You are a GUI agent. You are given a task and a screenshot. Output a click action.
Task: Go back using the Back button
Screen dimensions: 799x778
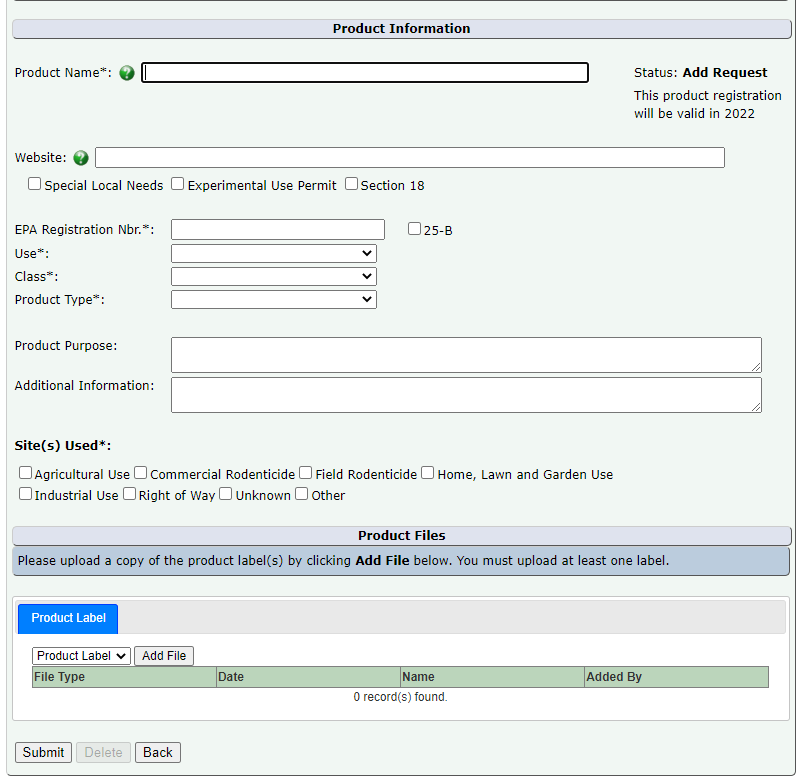pos(158,752)
